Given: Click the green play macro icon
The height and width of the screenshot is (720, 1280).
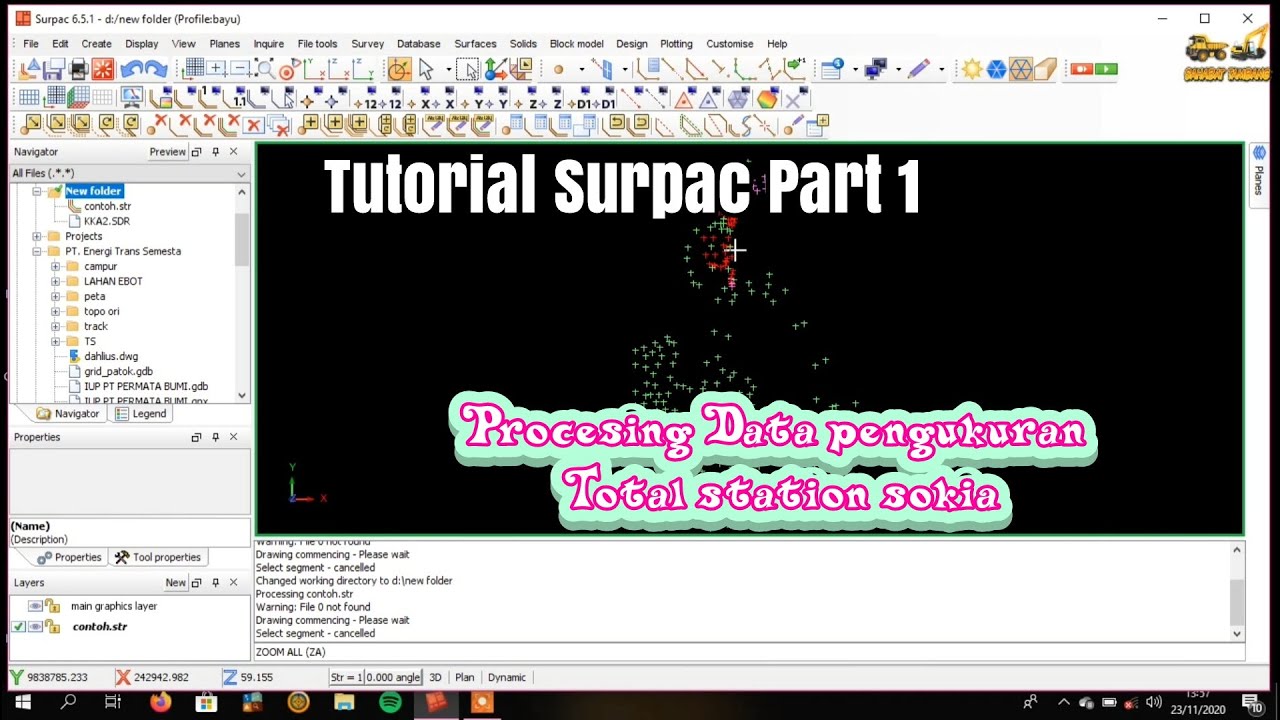Looking at the screenshot, I should click(x=1106, y=69).
